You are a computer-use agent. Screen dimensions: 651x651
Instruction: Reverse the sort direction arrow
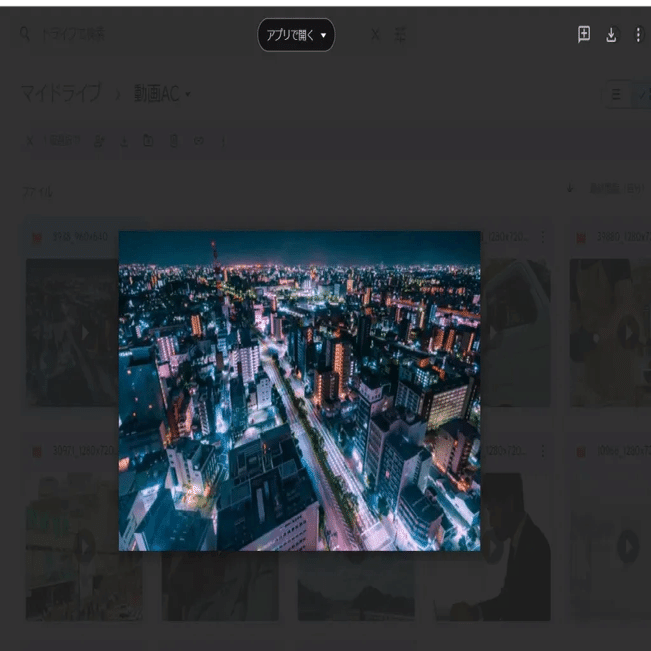[570, 188]
